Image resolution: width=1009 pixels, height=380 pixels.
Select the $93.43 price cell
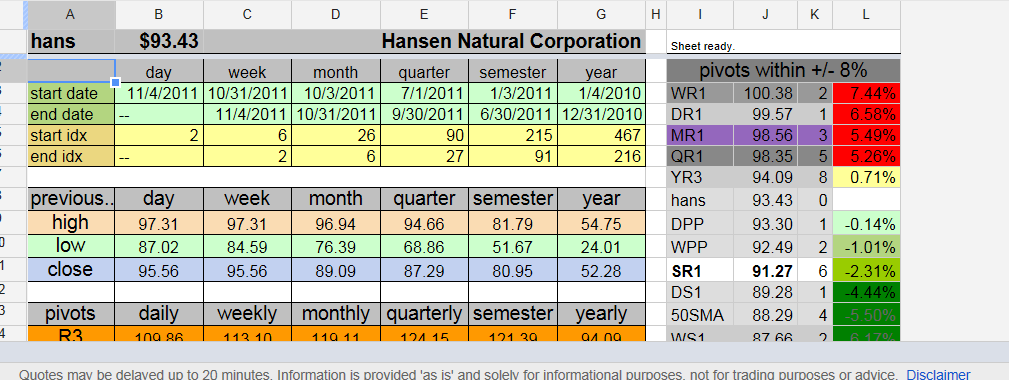159,42
